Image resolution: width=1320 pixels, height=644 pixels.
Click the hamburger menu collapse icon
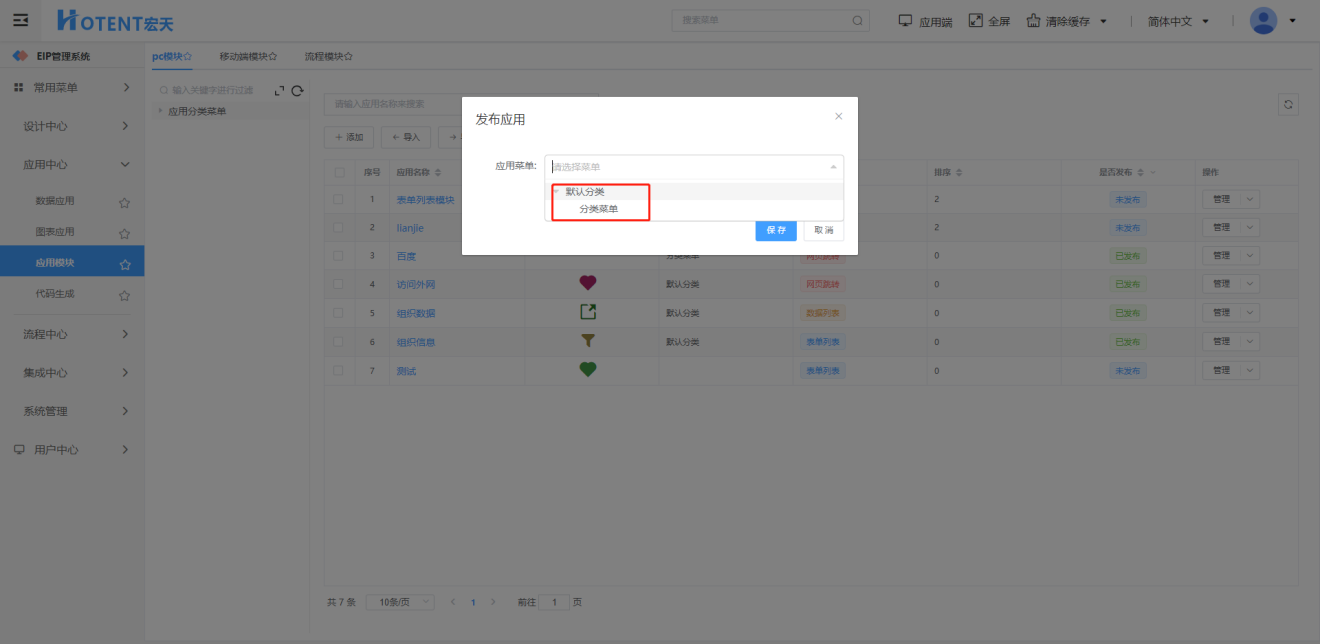click(x=20, y=20)
